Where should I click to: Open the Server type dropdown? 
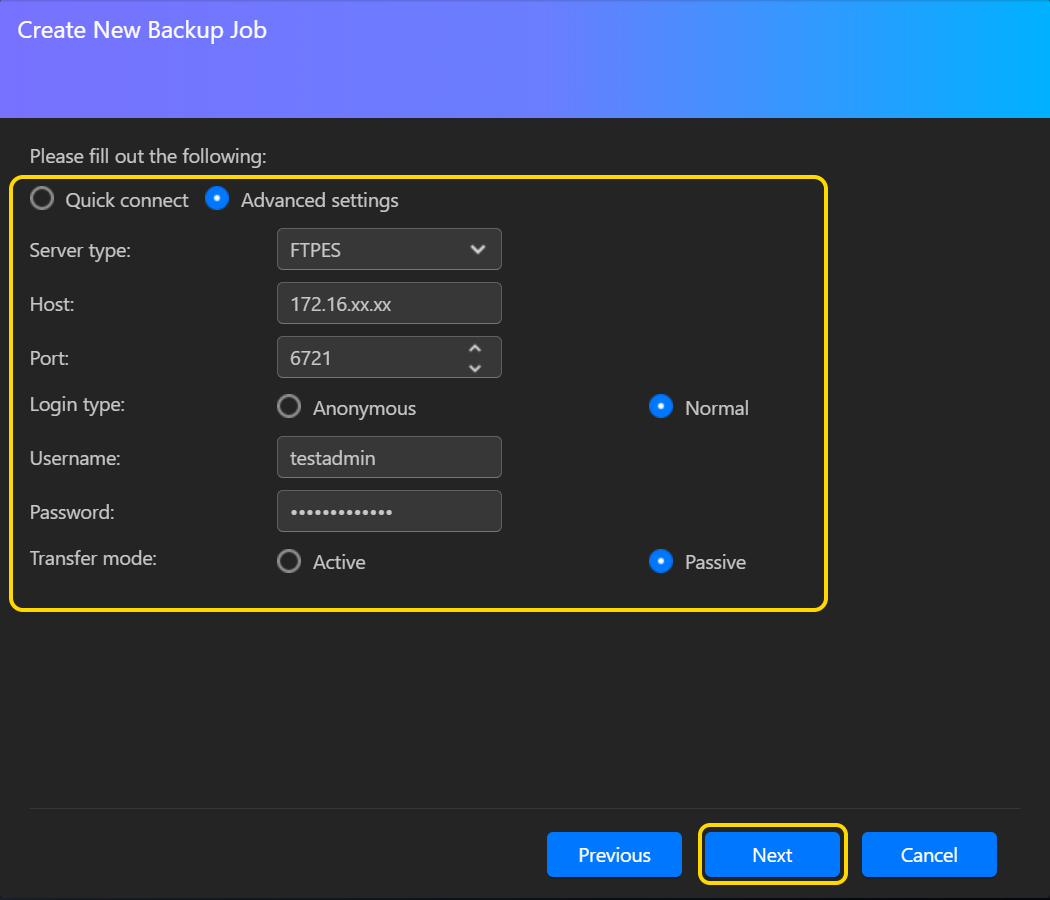pyautogui.click(x=388, y=250)
